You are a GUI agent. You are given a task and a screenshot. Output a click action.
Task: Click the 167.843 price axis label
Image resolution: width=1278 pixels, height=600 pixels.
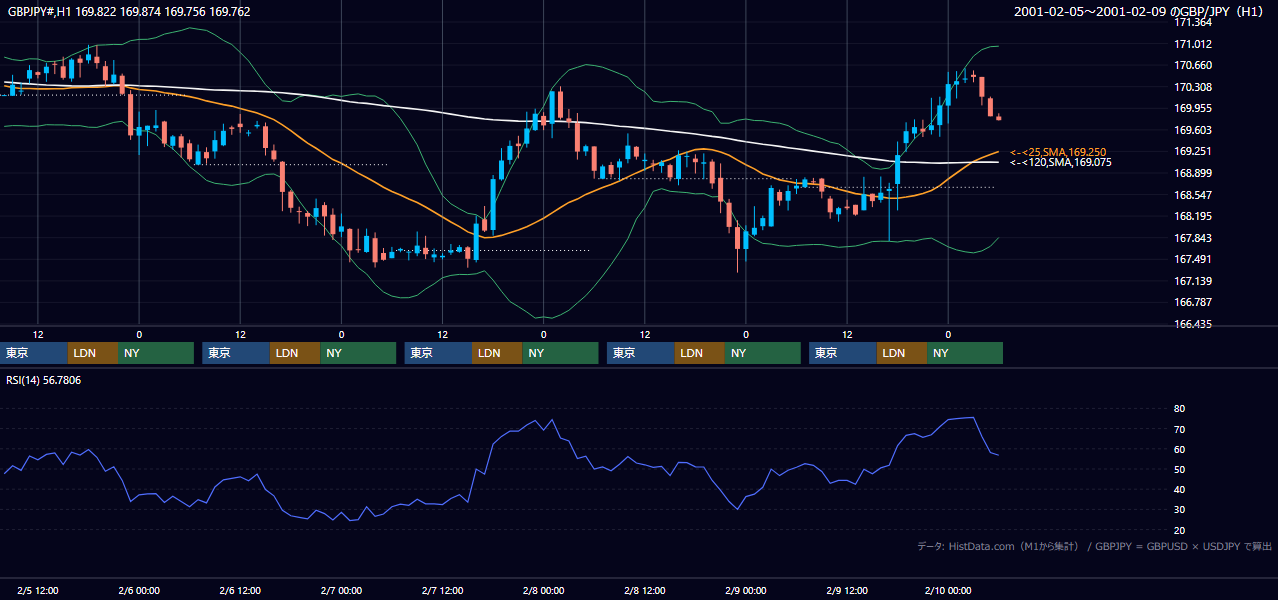[x=1191, y=238]
